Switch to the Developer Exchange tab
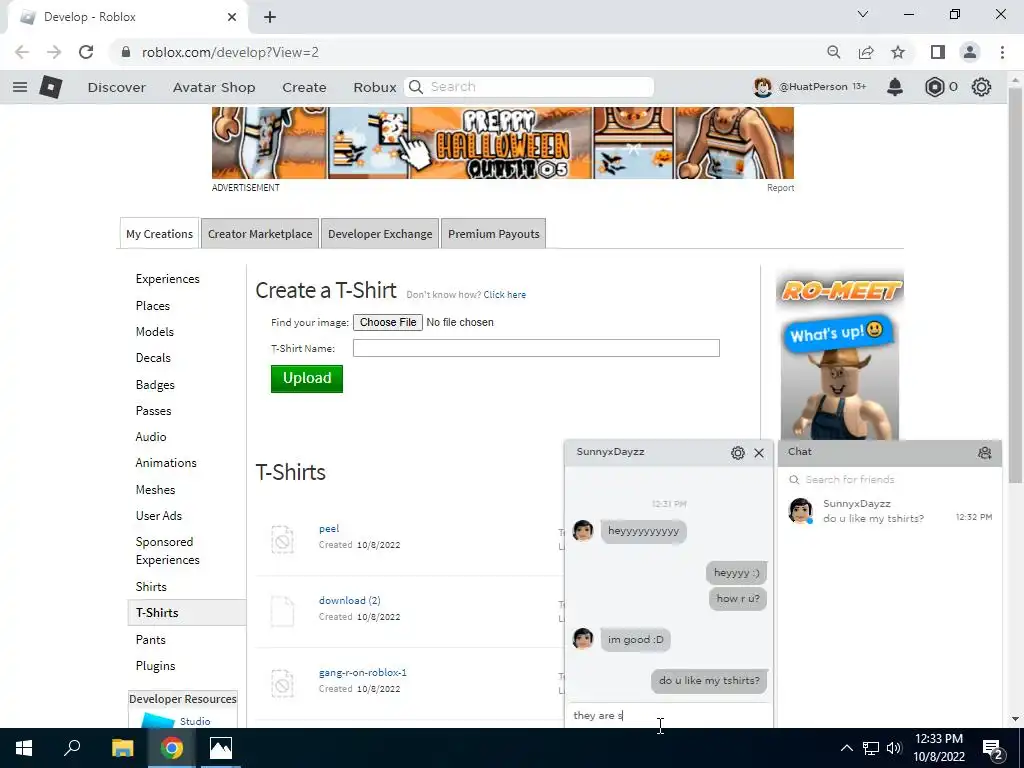Image resolution: width=1024 pixels, height=768 pixels. click(380, 234)
